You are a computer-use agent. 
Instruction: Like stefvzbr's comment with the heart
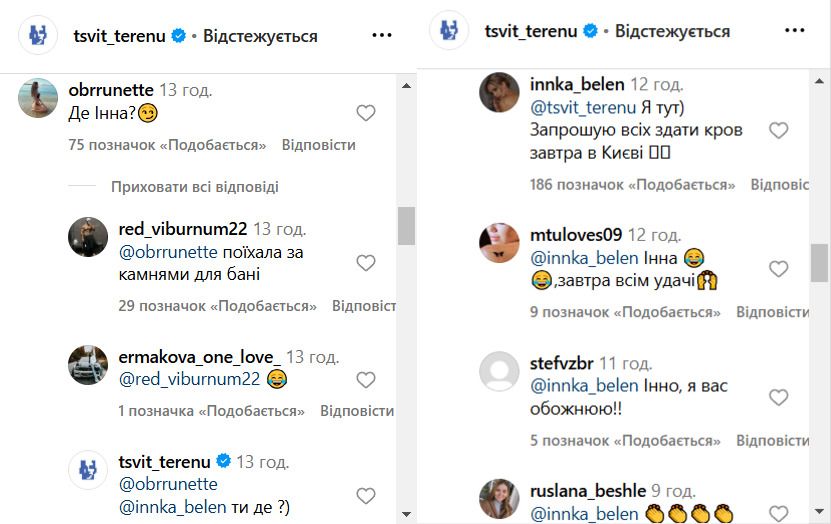point(778,398)
